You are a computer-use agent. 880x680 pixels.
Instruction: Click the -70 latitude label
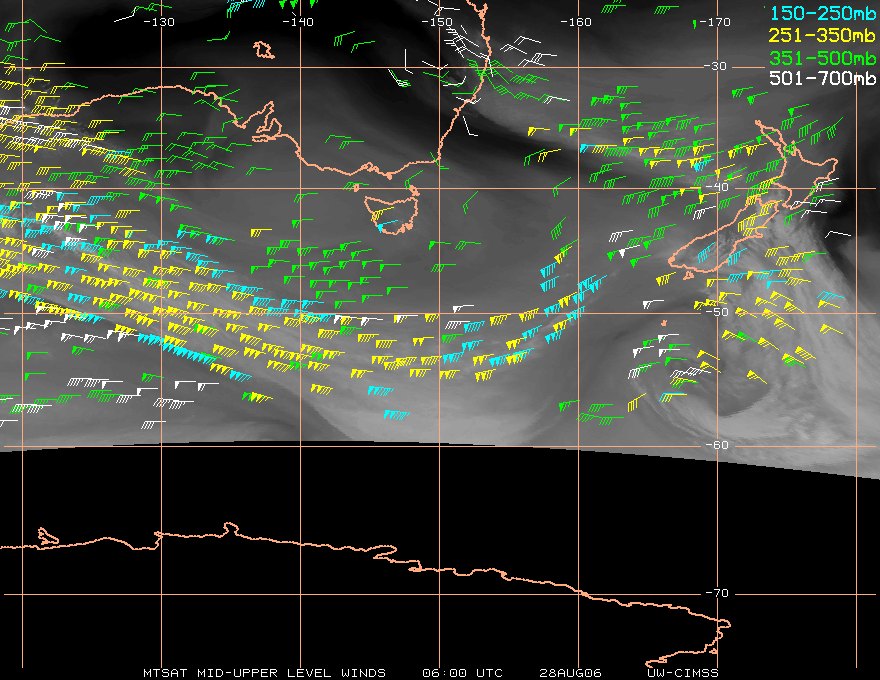pos(717,593)
